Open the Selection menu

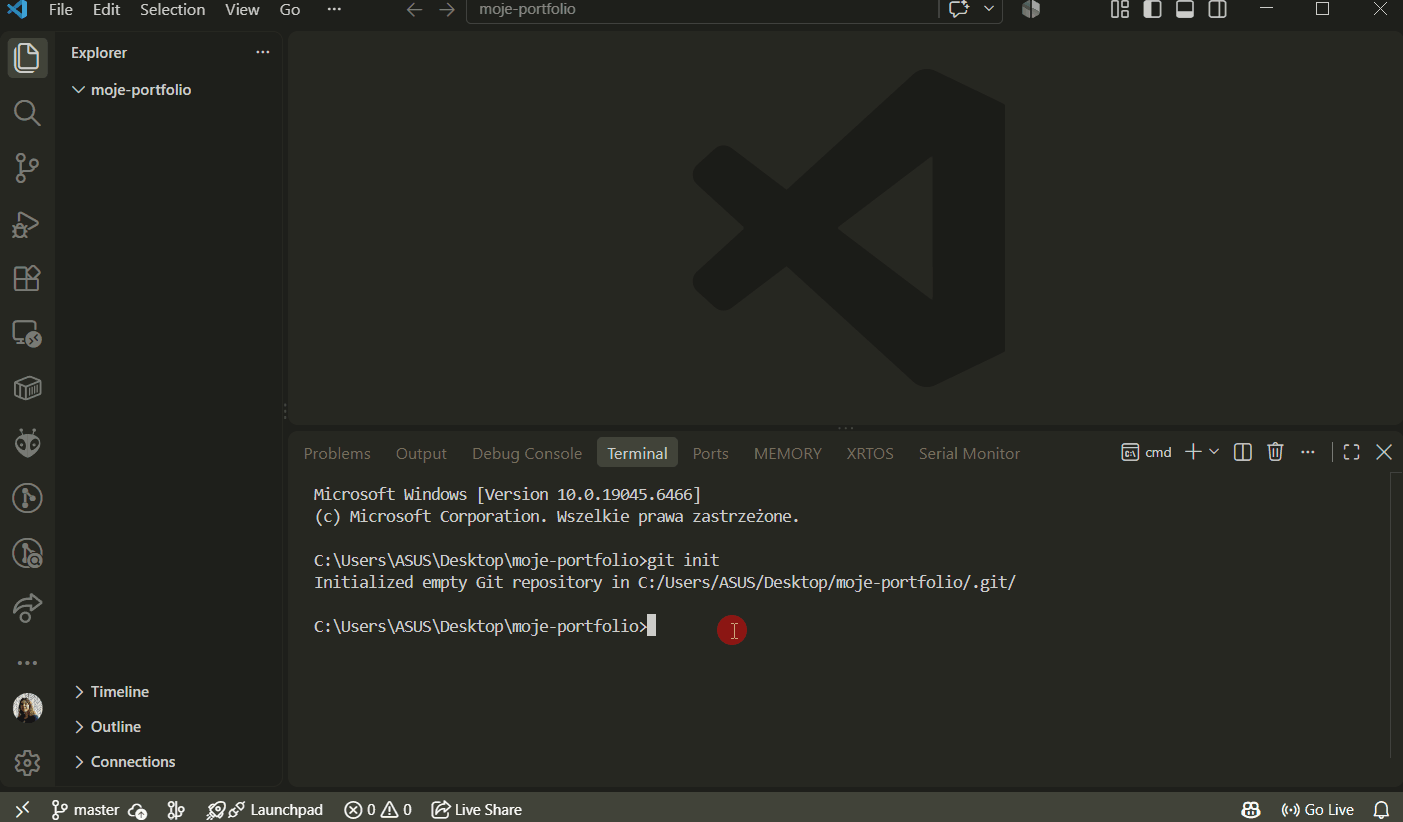pos(172,10)
